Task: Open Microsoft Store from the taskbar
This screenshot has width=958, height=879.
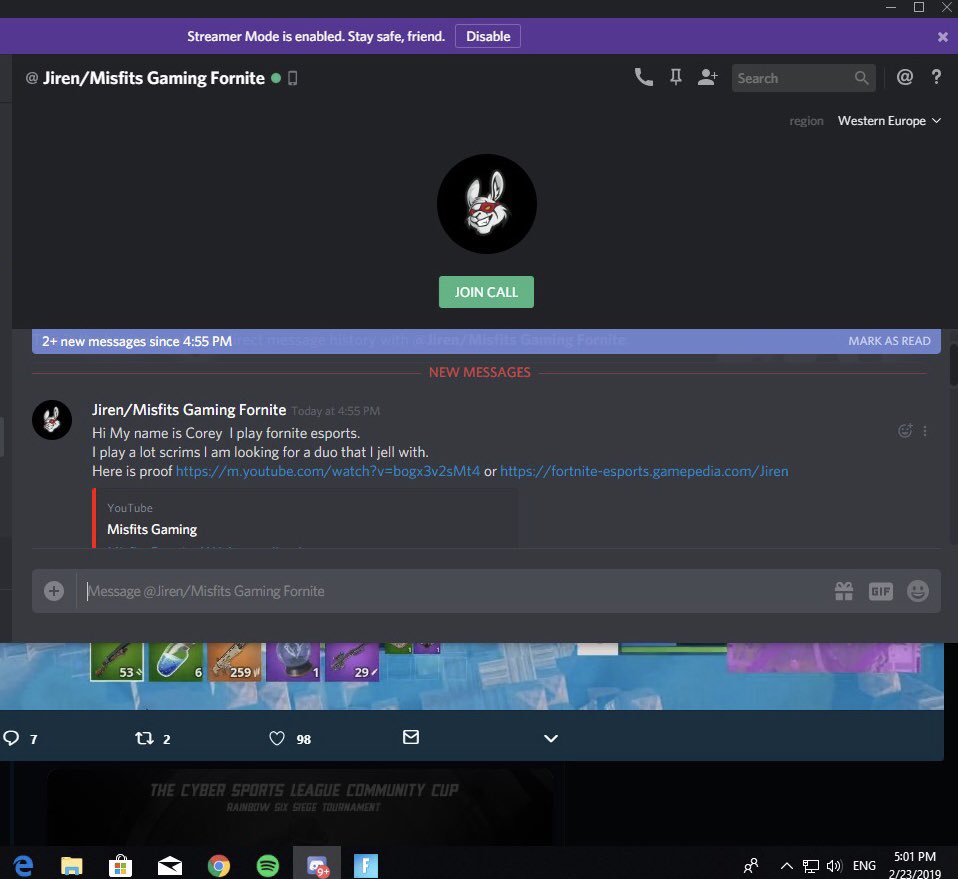Action: 120,865
